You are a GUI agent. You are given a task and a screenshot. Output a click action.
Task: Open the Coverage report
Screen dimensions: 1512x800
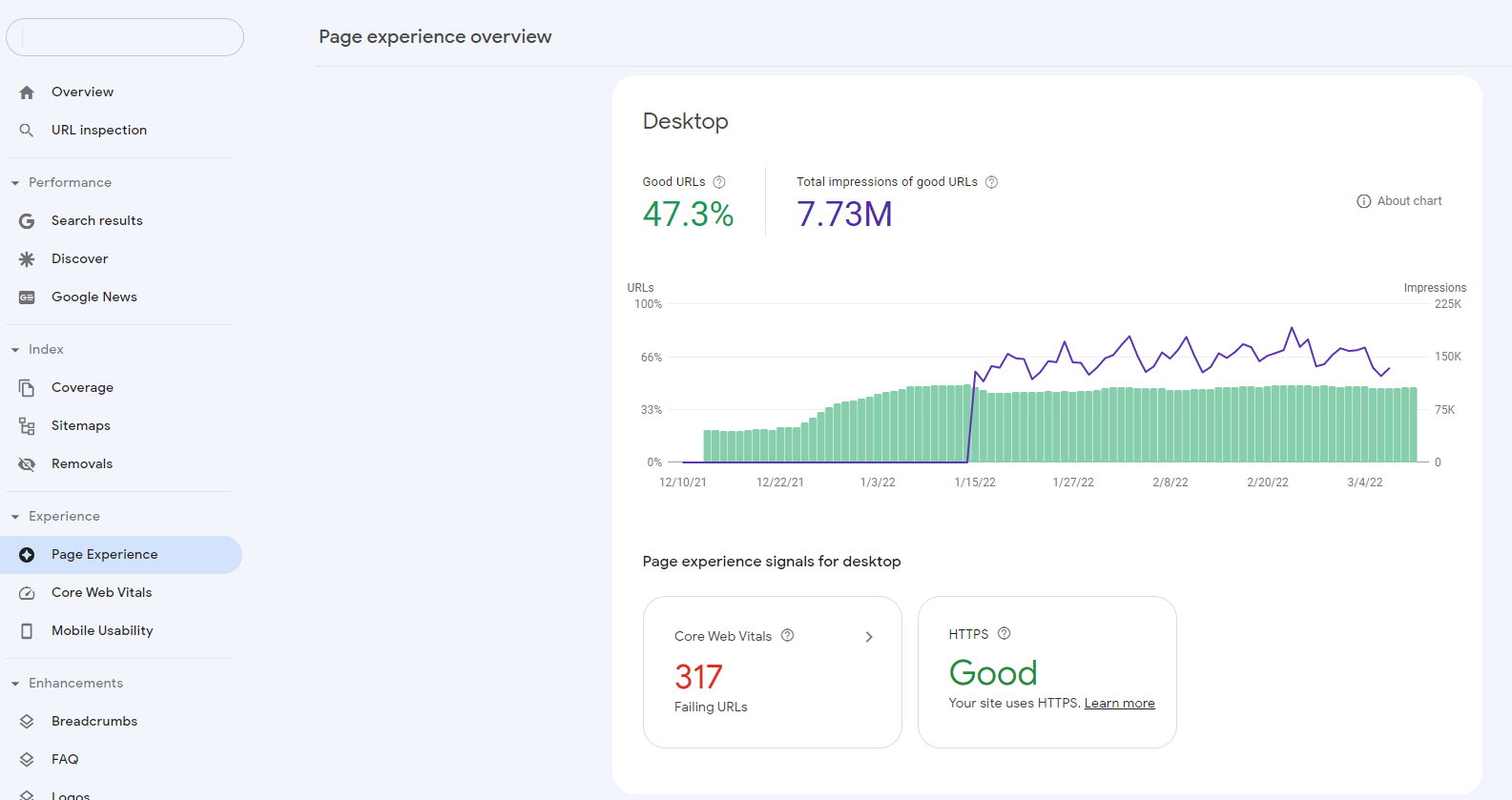pyautogui.click(x=121, y=388)
